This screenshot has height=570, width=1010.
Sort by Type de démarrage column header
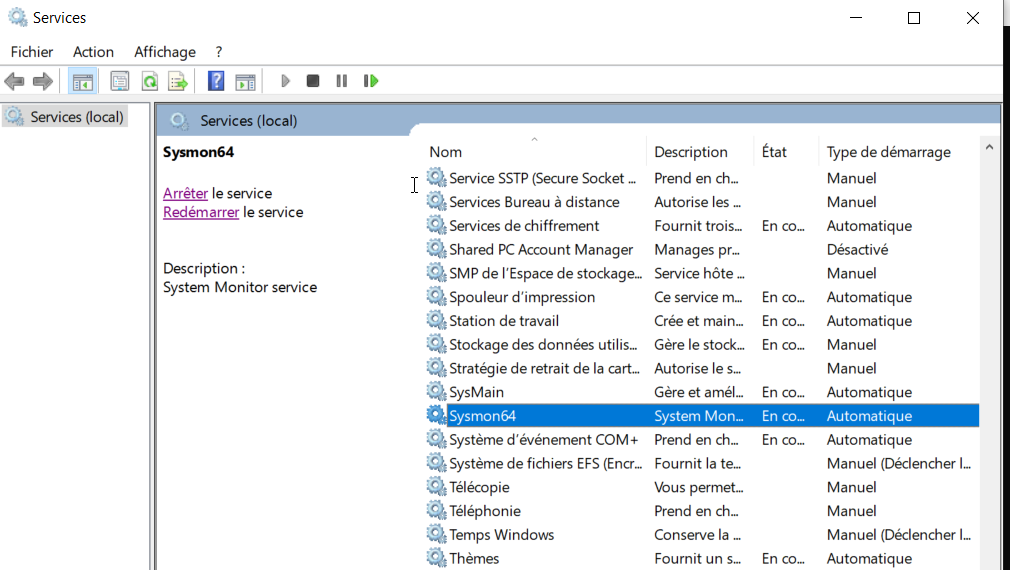888,152
